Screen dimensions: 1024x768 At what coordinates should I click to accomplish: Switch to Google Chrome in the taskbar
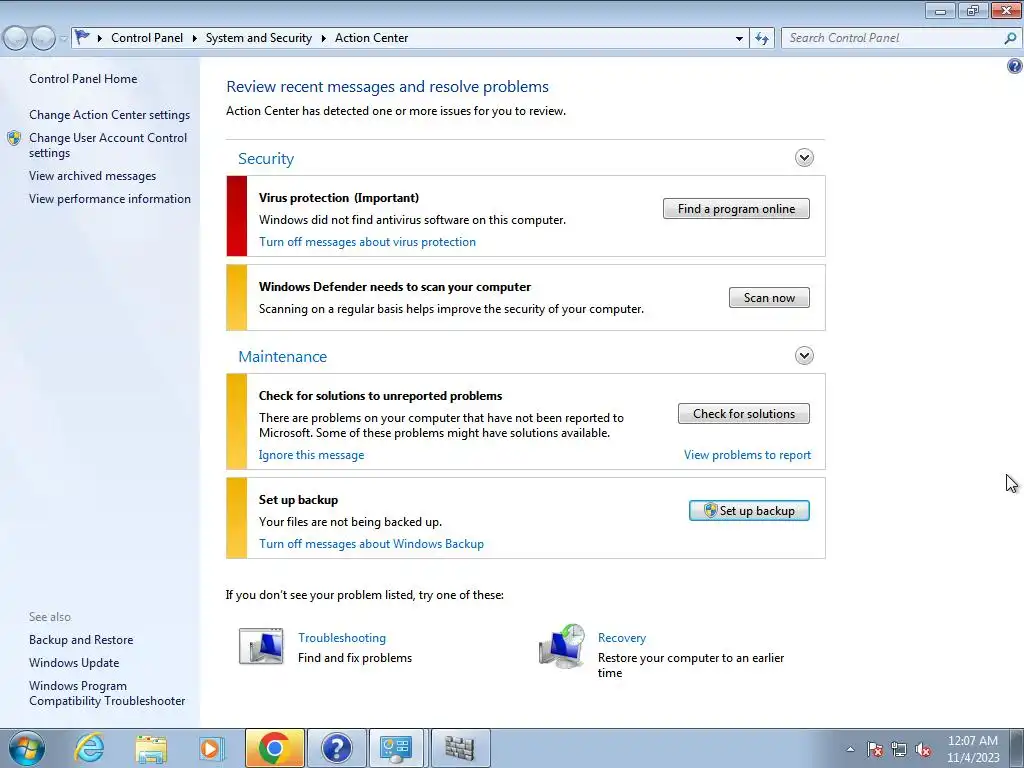click(x=274, y=748)
